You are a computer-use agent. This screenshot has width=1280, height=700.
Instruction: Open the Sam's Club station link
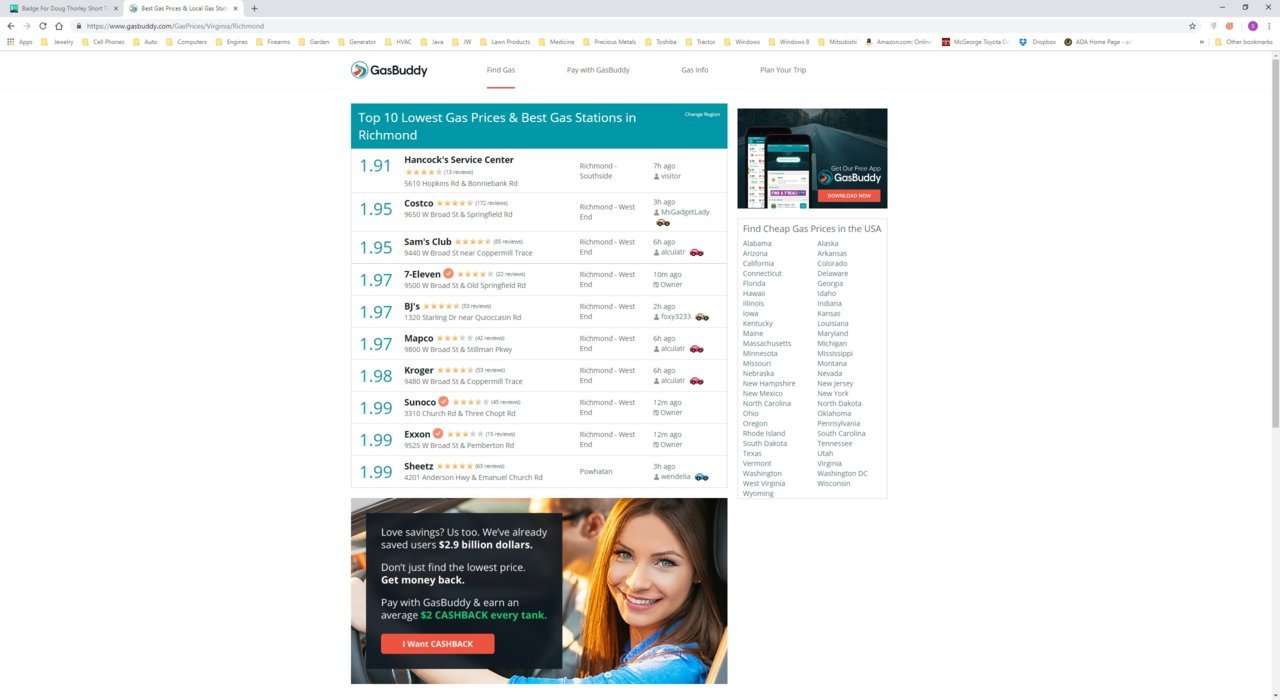point(428,242)
